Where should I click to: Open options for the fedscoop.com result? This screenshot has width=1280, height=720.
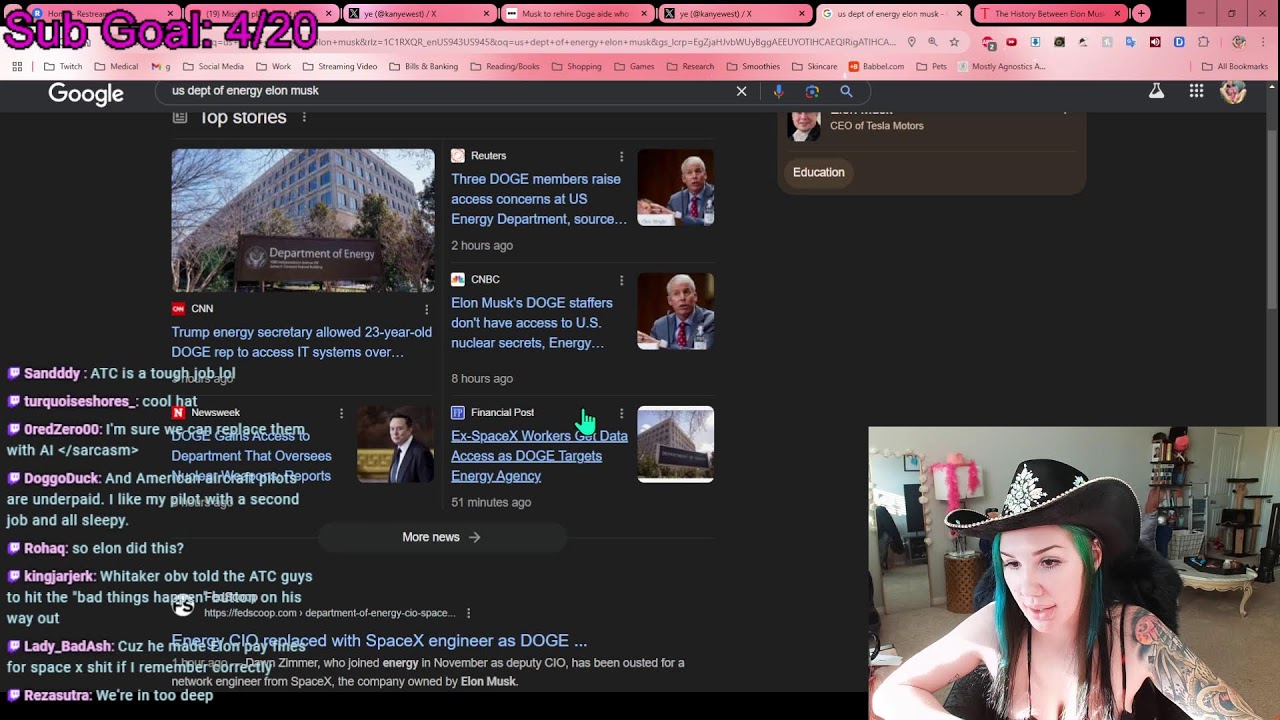468,613
